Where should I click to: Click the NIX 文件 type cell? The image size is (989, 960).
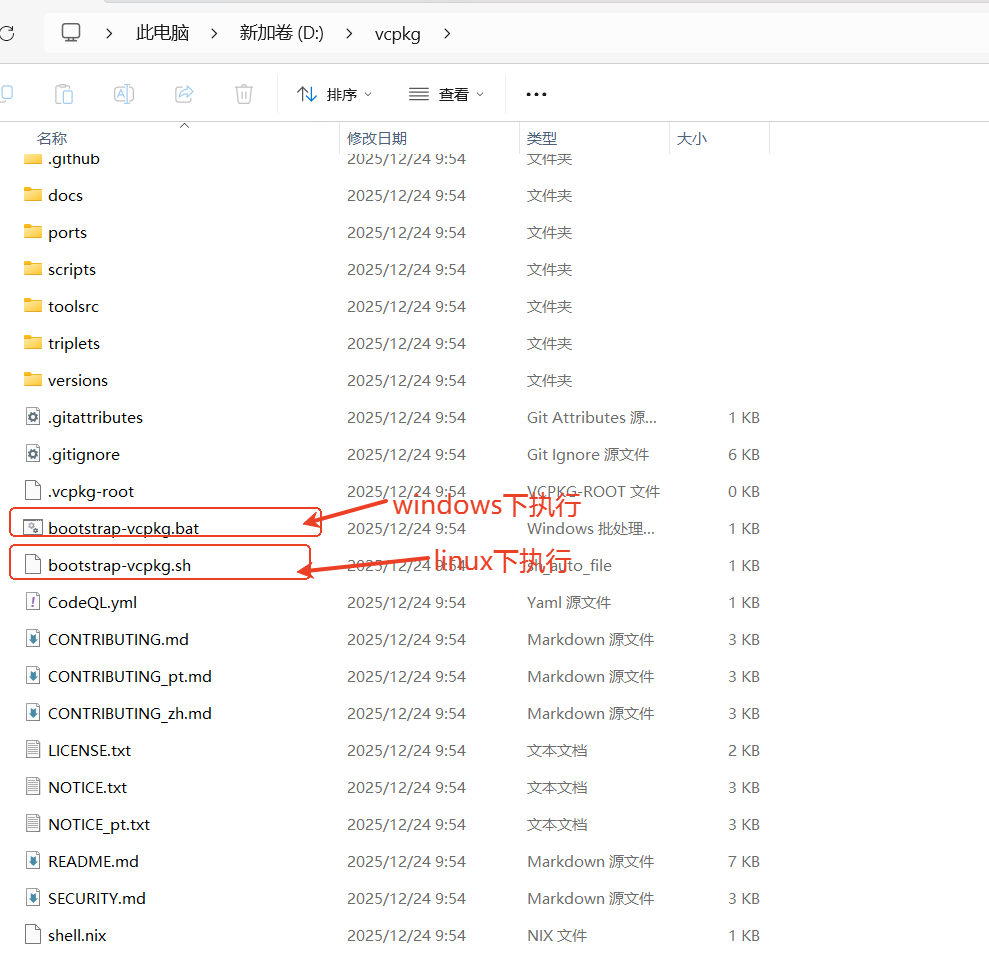(x=557, y=935)
